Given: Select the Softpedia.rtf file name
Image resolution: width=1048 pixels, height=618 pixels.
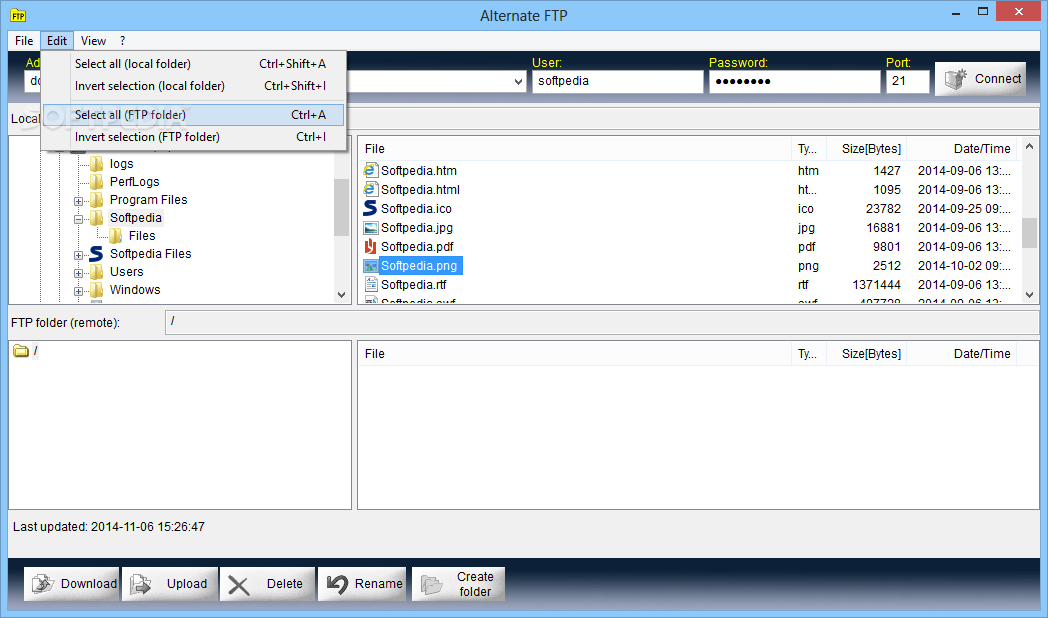Looking at the screenshot, I should tap(414, 285).
